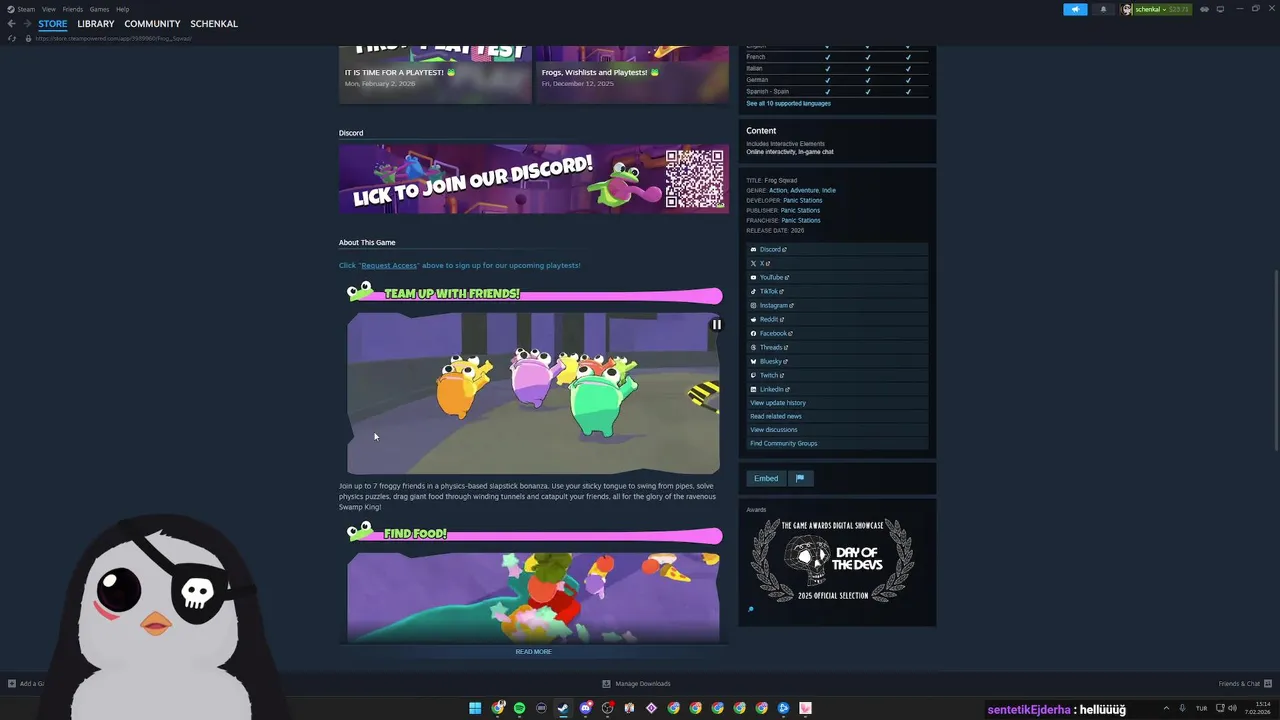1280x720 pixels.
Task: Open Spotify from the taskbar
Action: (519, 708)
